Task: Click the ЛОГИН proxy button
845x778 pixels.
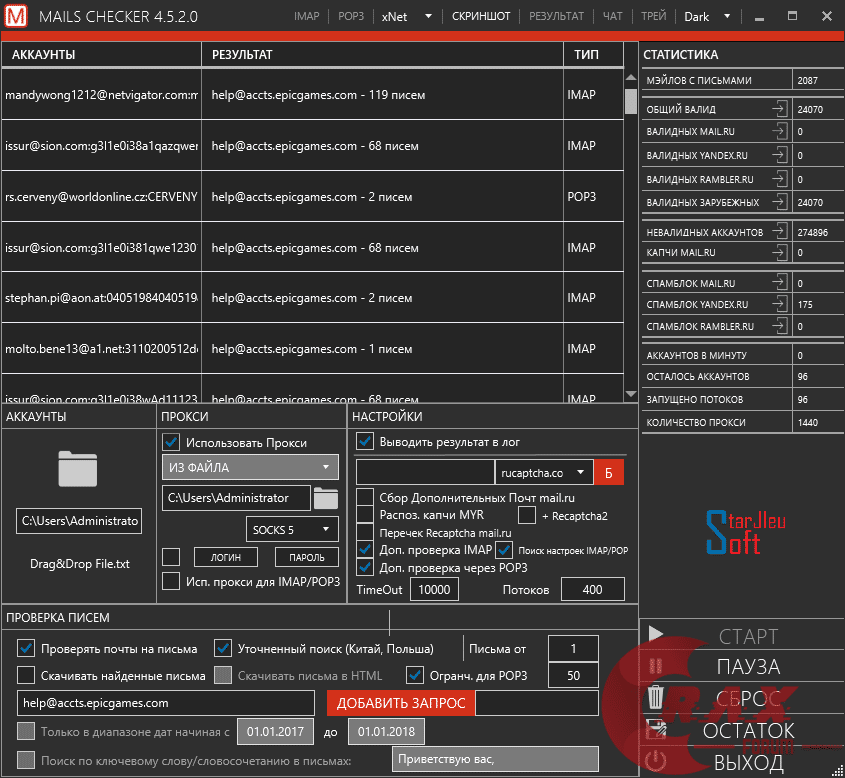Action: tap(225, 557)
